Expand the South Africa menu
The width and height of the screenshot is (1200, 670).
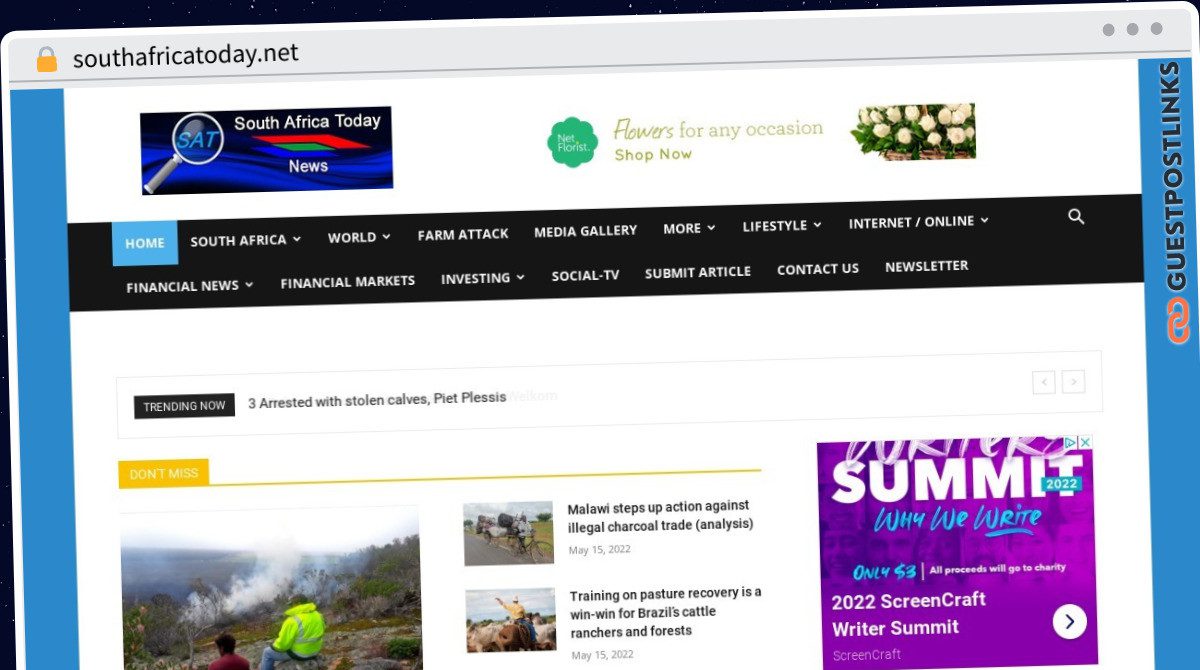[245, 240]
